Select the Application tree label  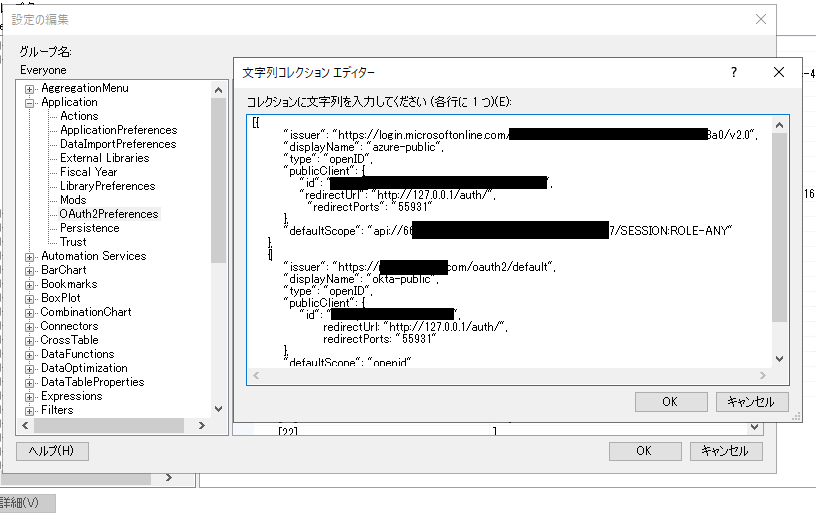coord(69,102)
